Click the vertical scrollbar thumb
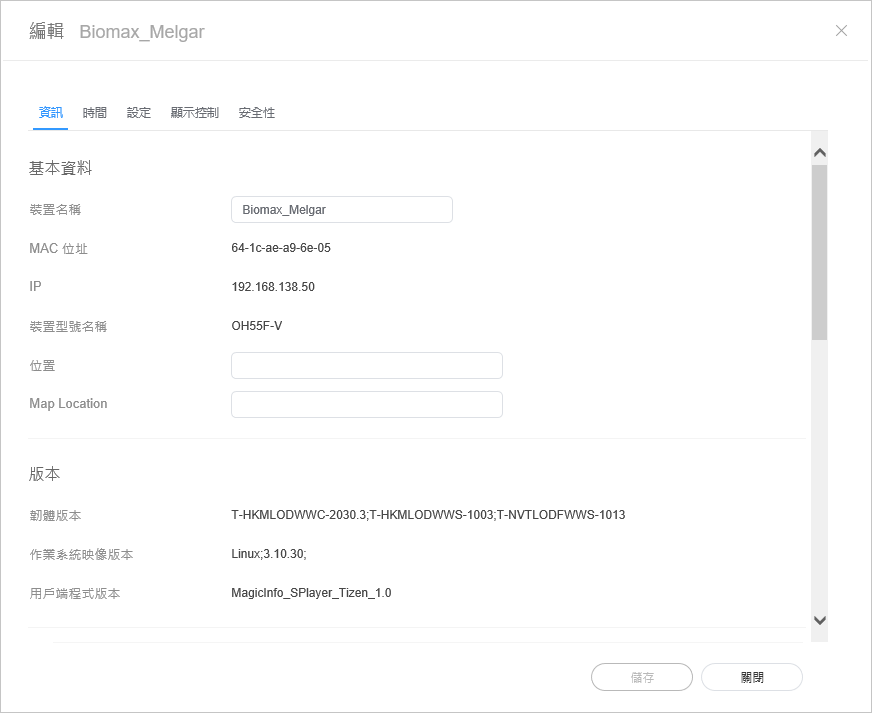The width and height of the screenshot is (872, 713). (x=819, y=252)
